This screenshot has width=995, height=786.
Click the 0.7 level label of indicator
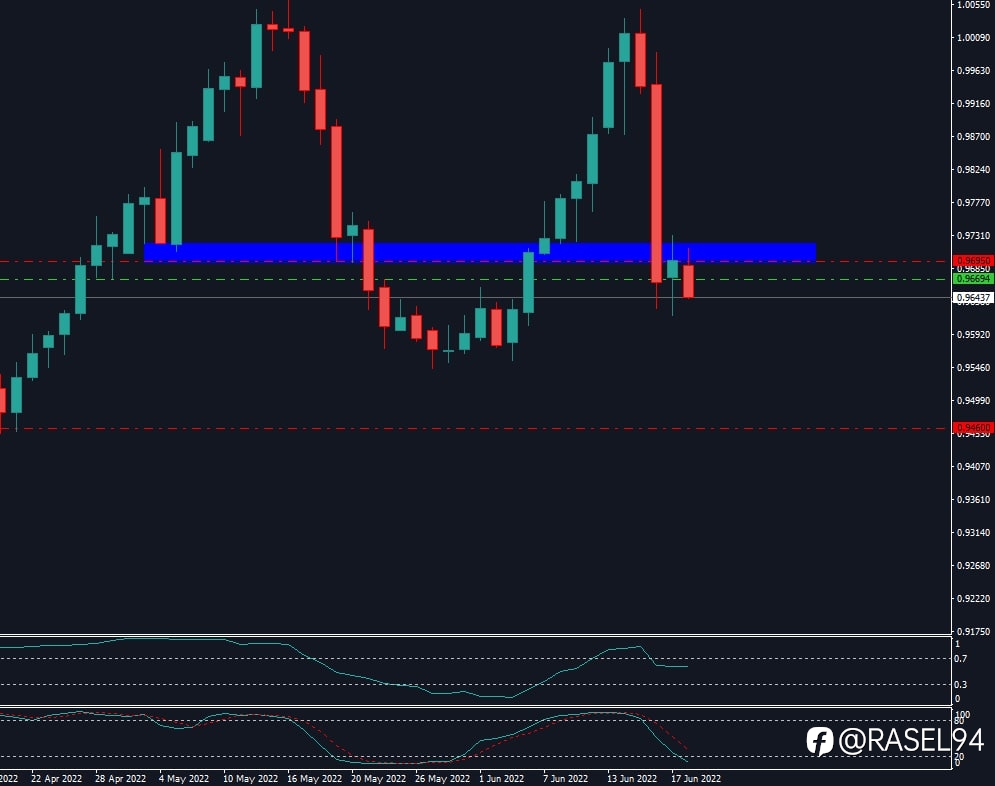tap(961, 658)
